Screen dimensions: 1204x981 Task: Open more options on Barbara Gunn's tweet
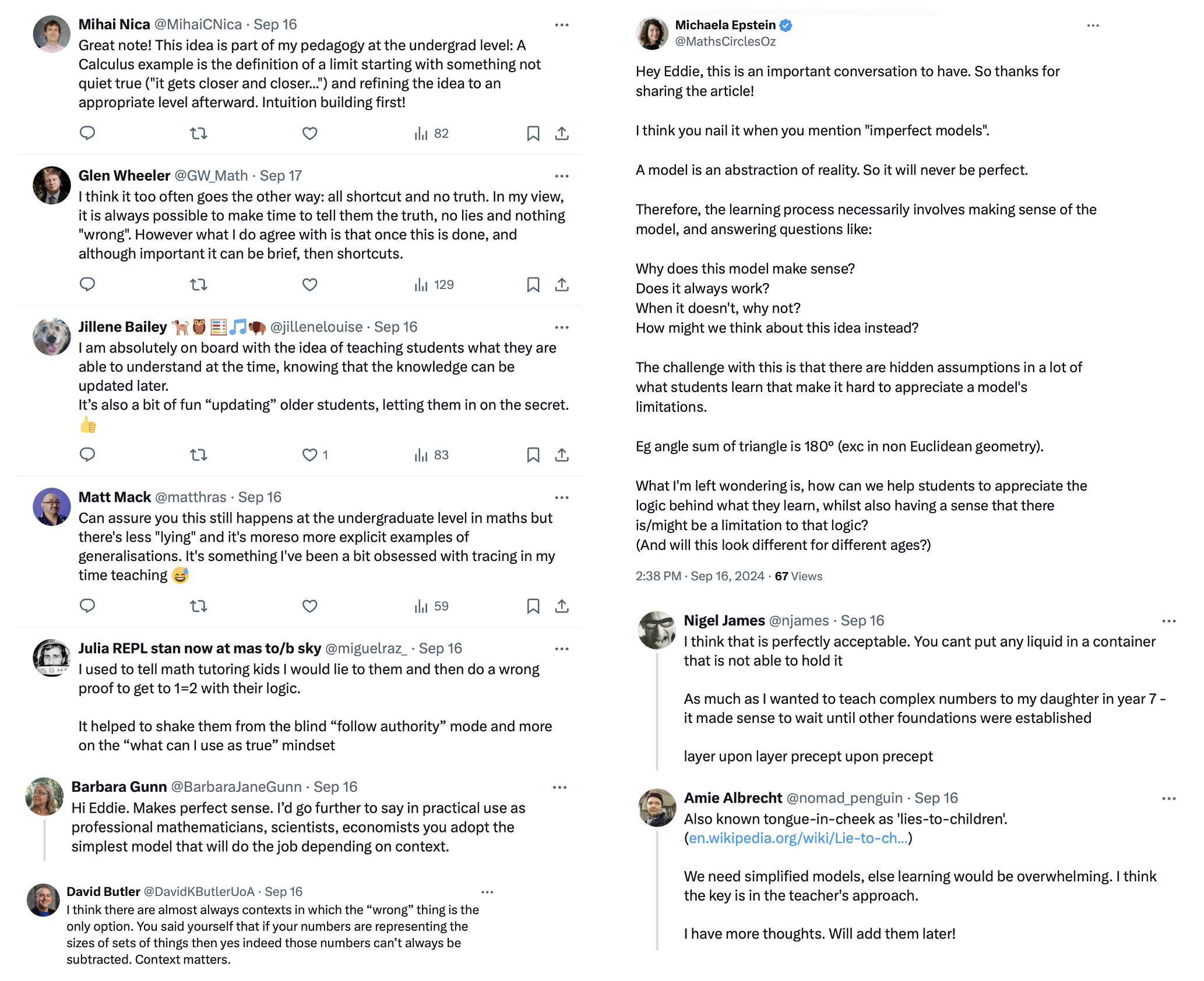pyautogui.click(x=559, y=788)
